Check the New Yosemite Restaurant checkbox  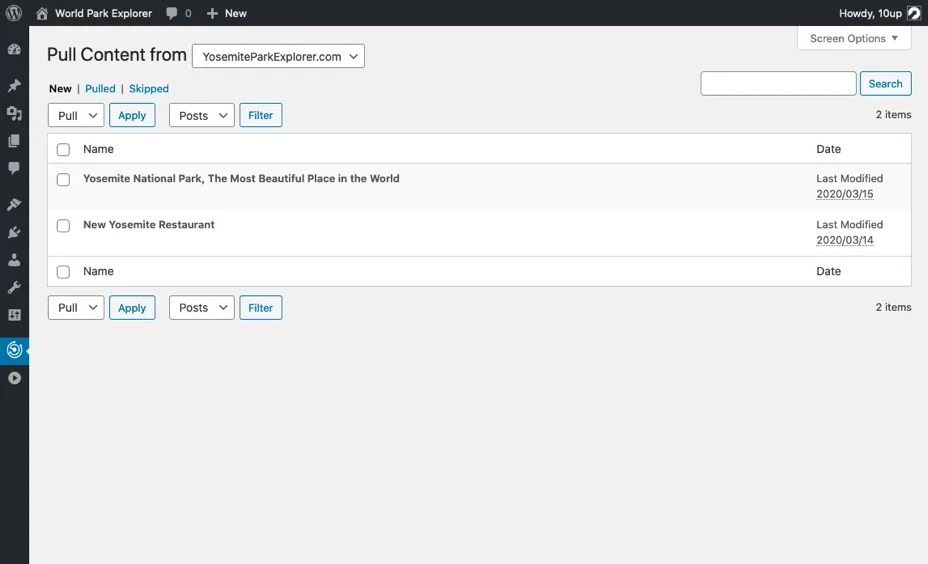pyautogui.click(x=63, y=225)
